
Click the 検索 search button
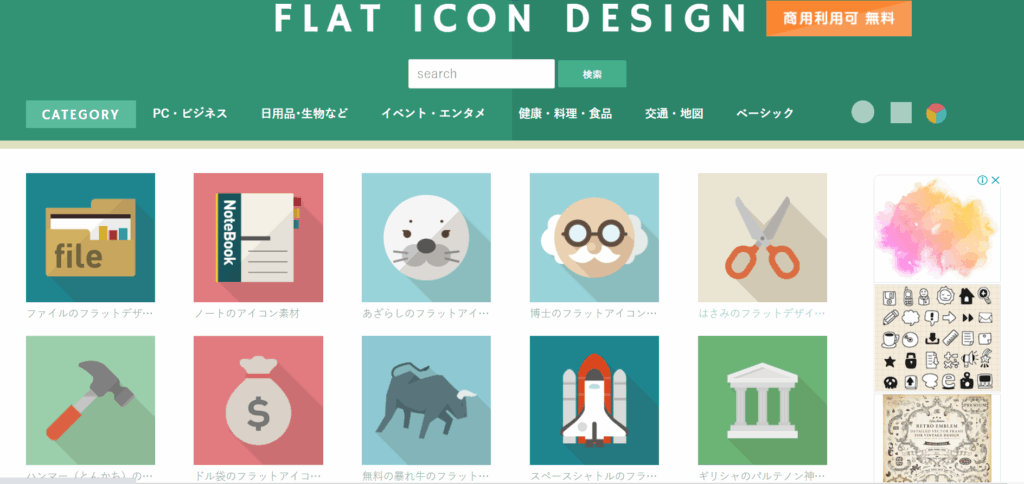[592, 74]
